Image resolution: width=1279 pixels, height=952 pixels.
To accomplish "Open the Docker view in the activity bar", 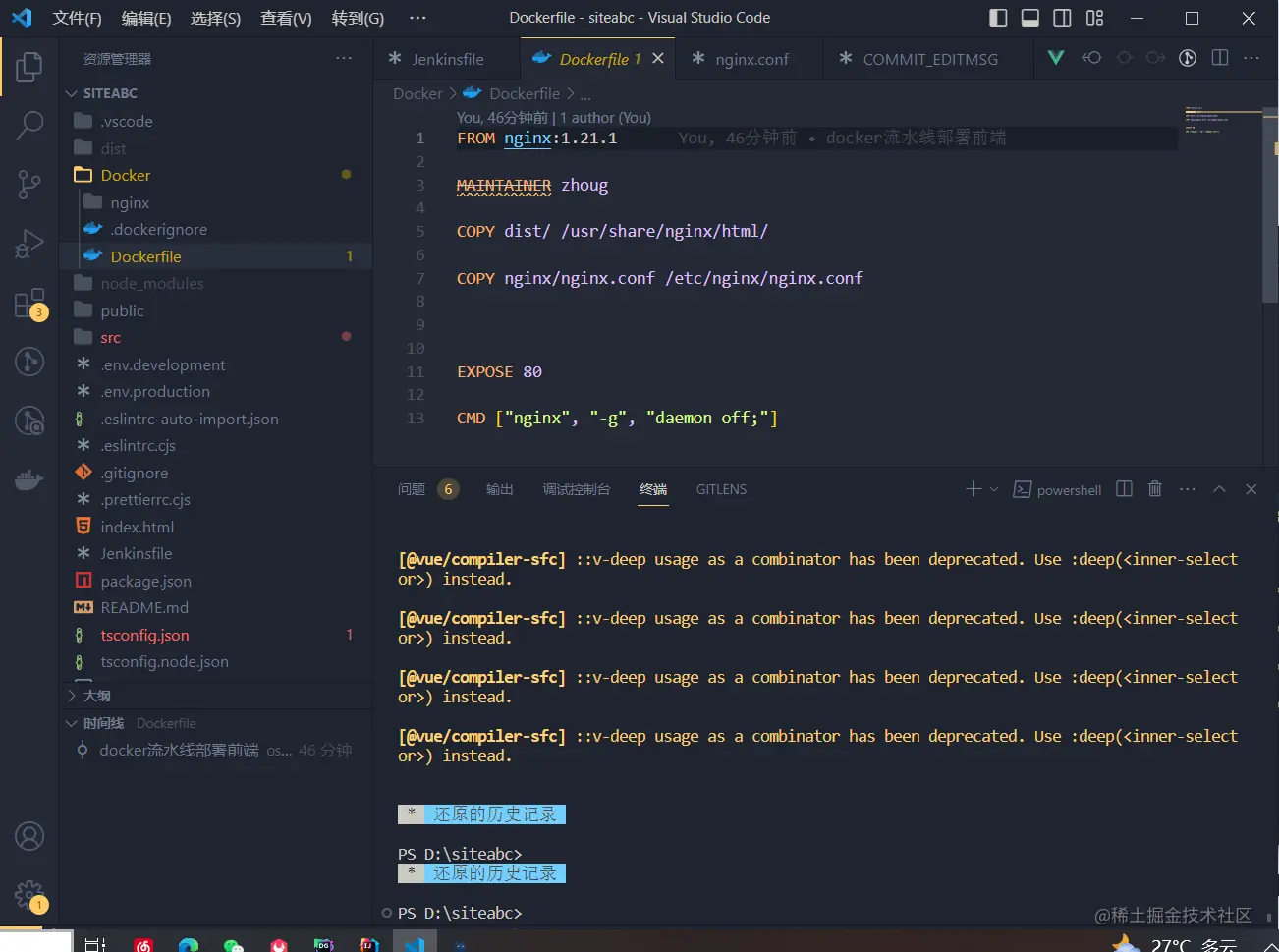I will [x=29, y=480].
